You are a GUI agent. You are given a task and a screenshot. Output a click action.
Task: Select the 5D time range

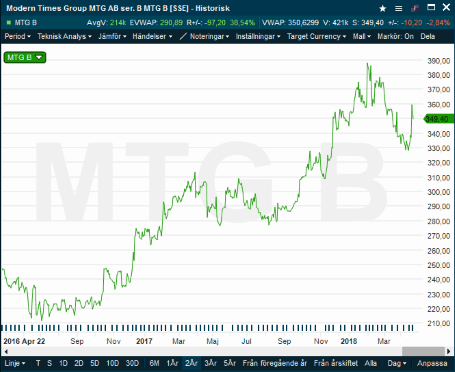95,363
